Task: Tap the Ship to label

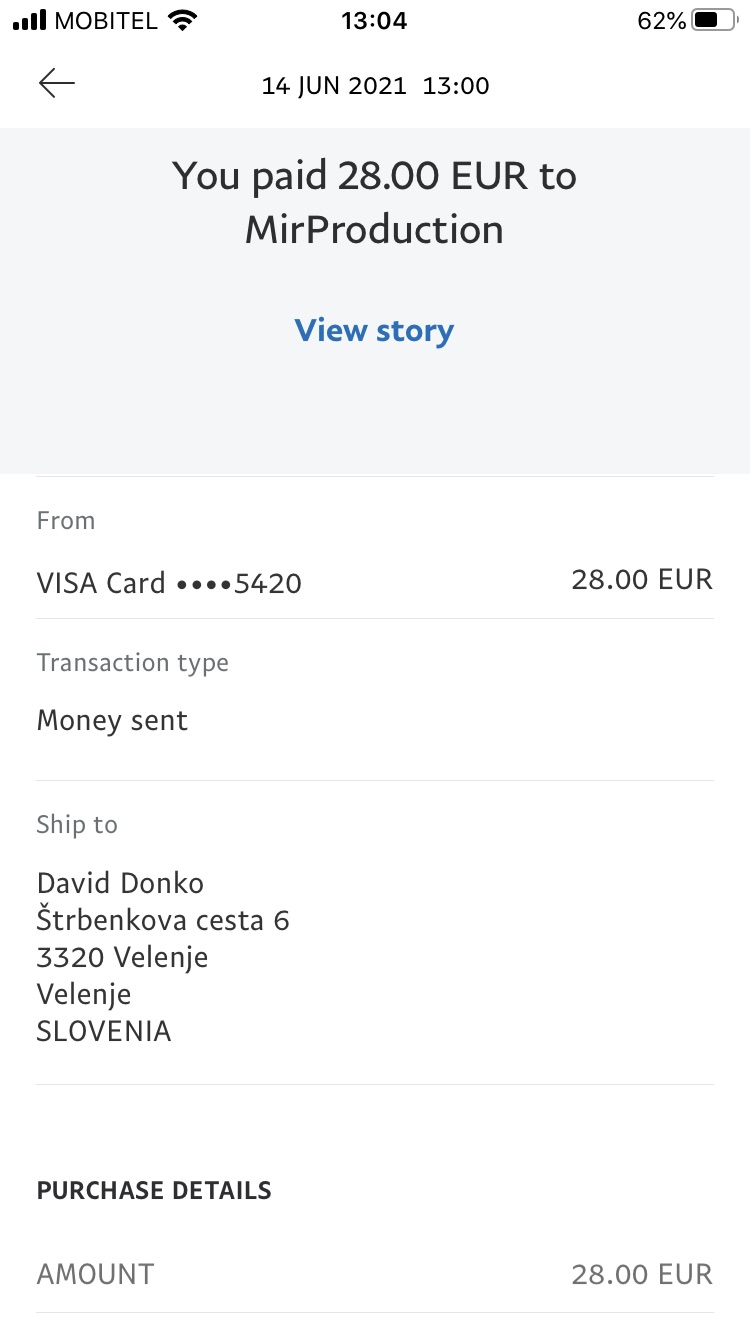Action: coord(77,825)
